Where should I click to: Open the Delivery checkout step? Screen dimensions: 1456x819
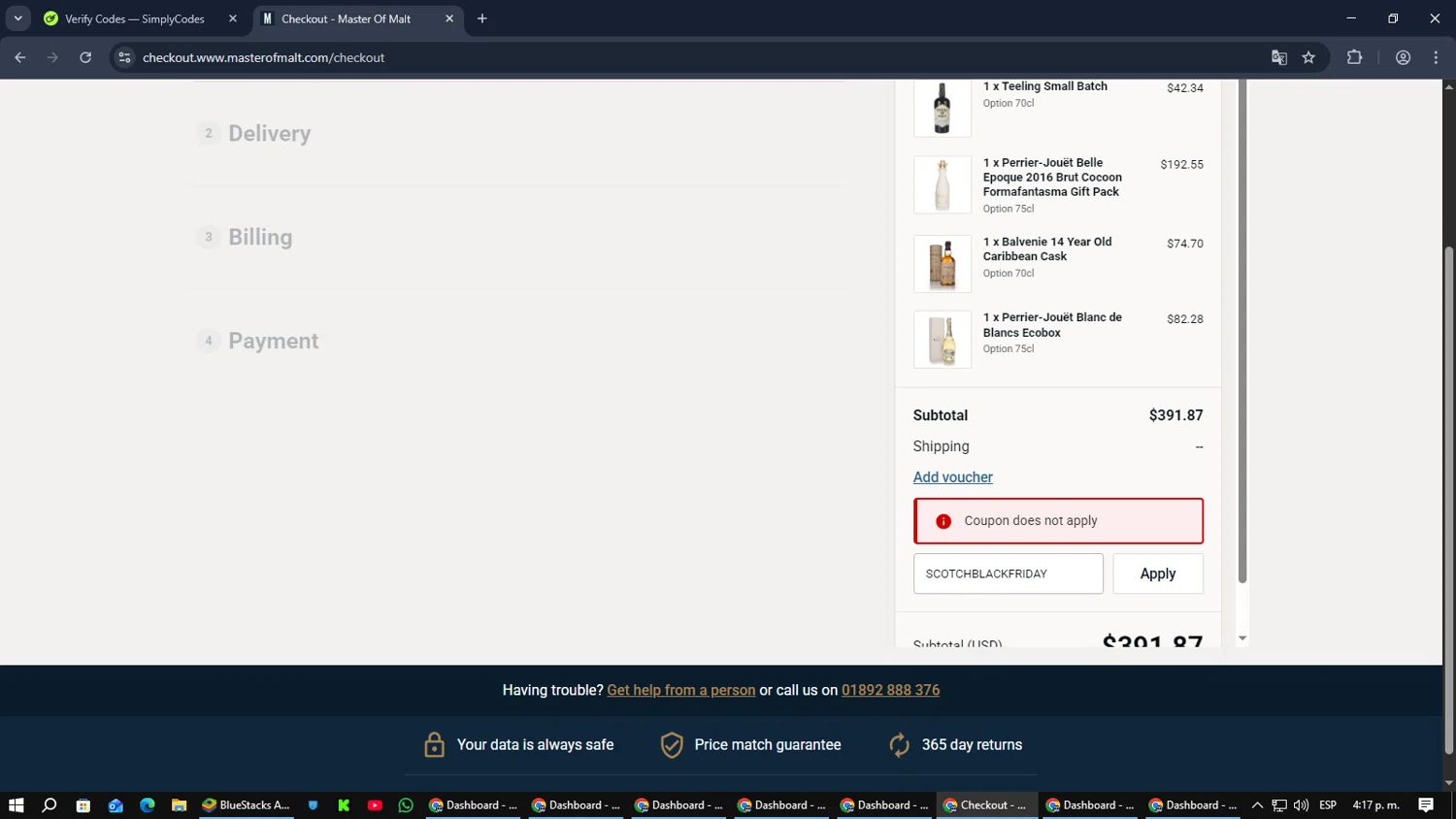(x=270, y=134)
